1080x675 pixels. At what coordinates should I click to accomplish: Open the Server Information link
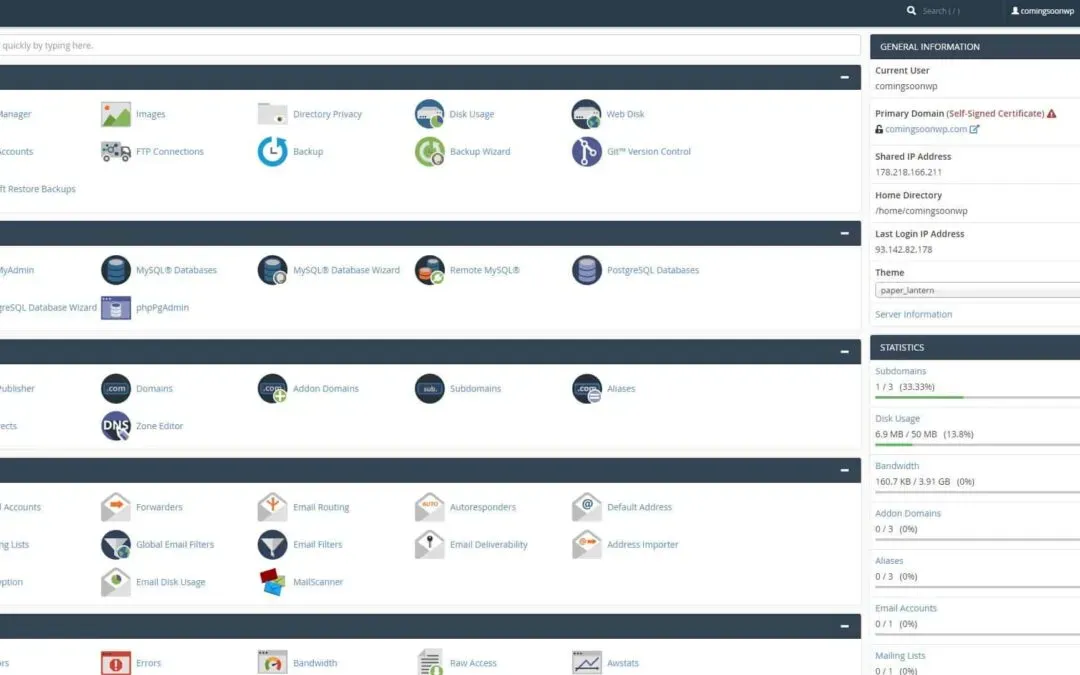click(x=913, y=314)
